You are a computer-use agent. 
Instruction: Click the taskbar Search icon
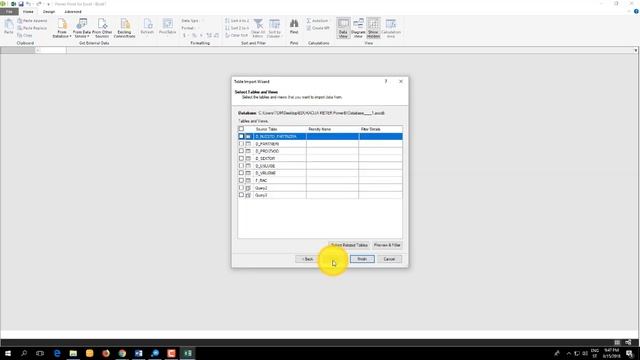click(x=24, y=353)
